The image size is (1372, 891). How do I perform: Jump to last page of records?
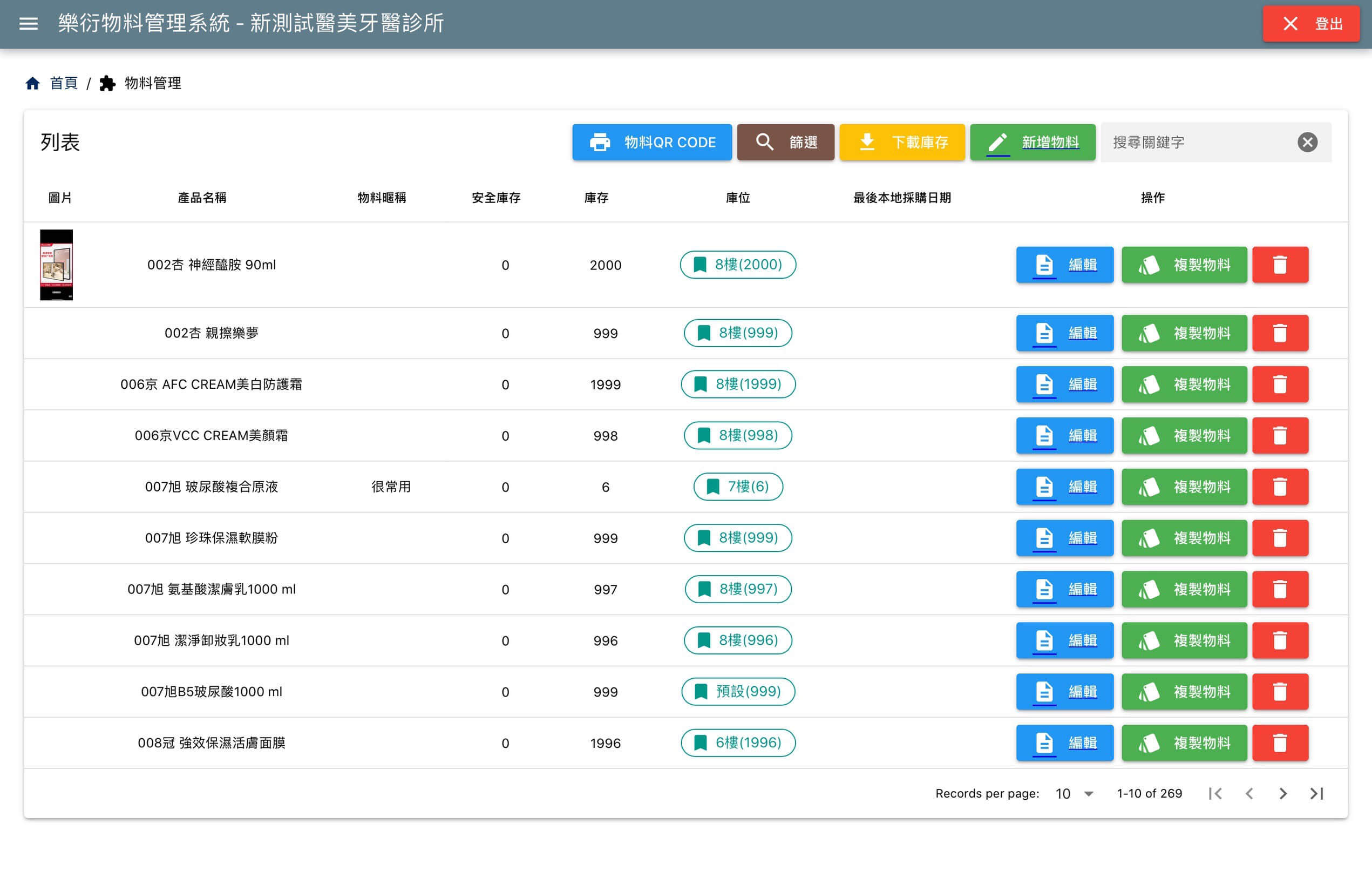pos(1316,794)
